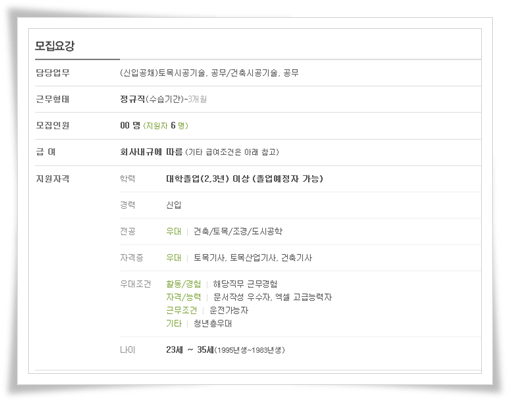Click the green 우대 tag beside 전공
The width and height of the screenshot is (508, 400).
point(174,231)
